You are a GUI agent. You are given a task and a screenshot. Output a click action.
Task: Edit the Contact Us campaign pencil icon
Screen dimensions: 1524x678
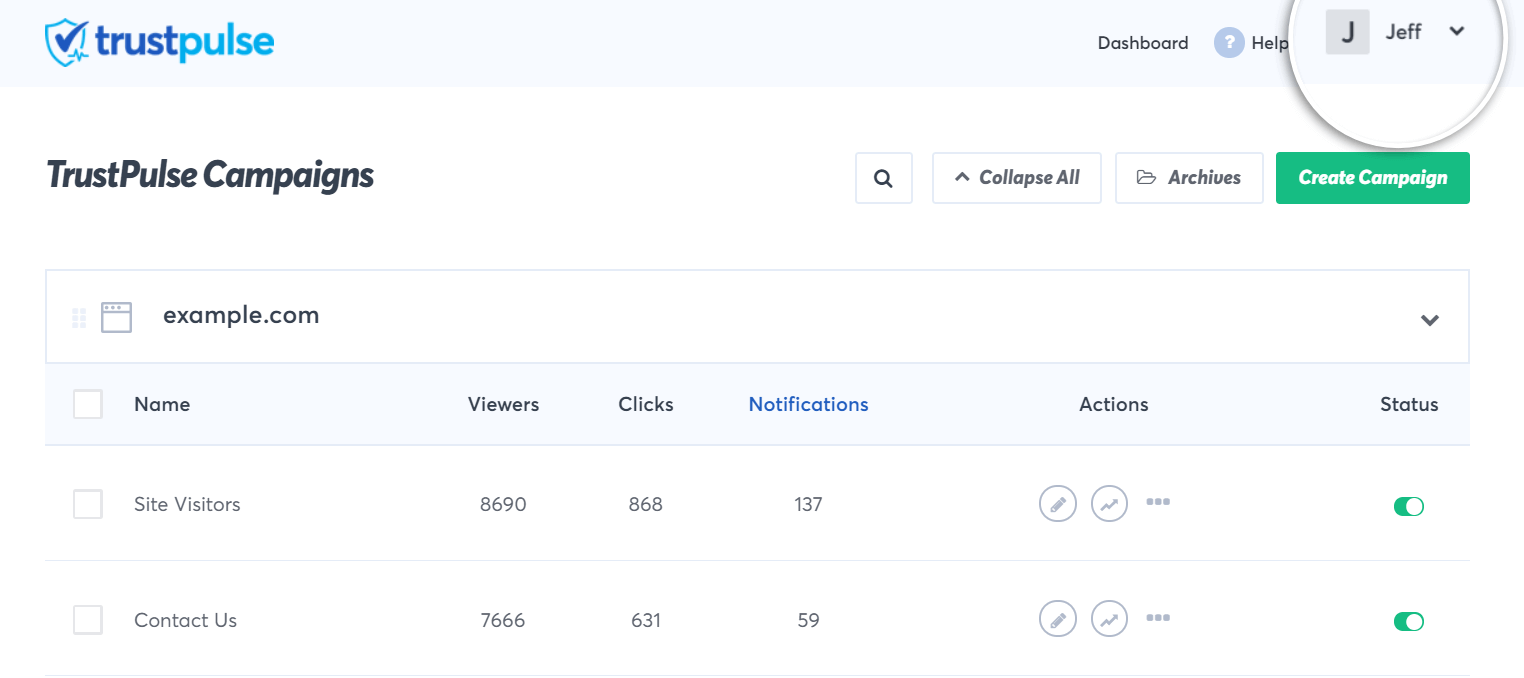point(1058,619)
